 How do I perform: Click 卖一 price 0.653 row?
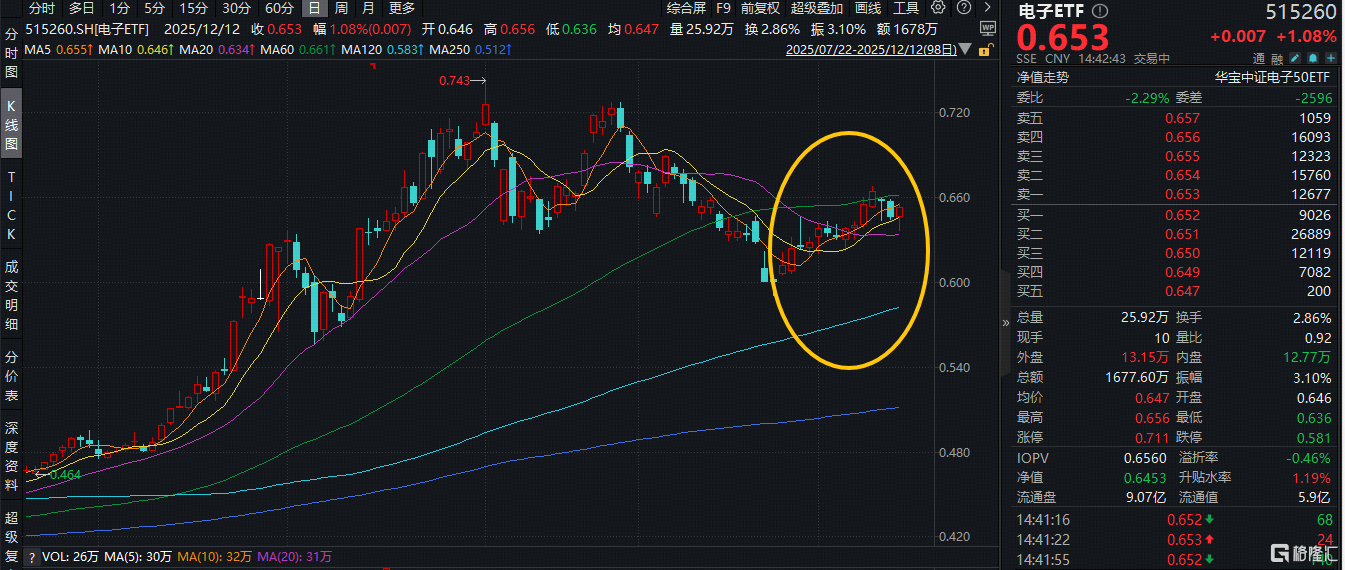pos(1175,195)
